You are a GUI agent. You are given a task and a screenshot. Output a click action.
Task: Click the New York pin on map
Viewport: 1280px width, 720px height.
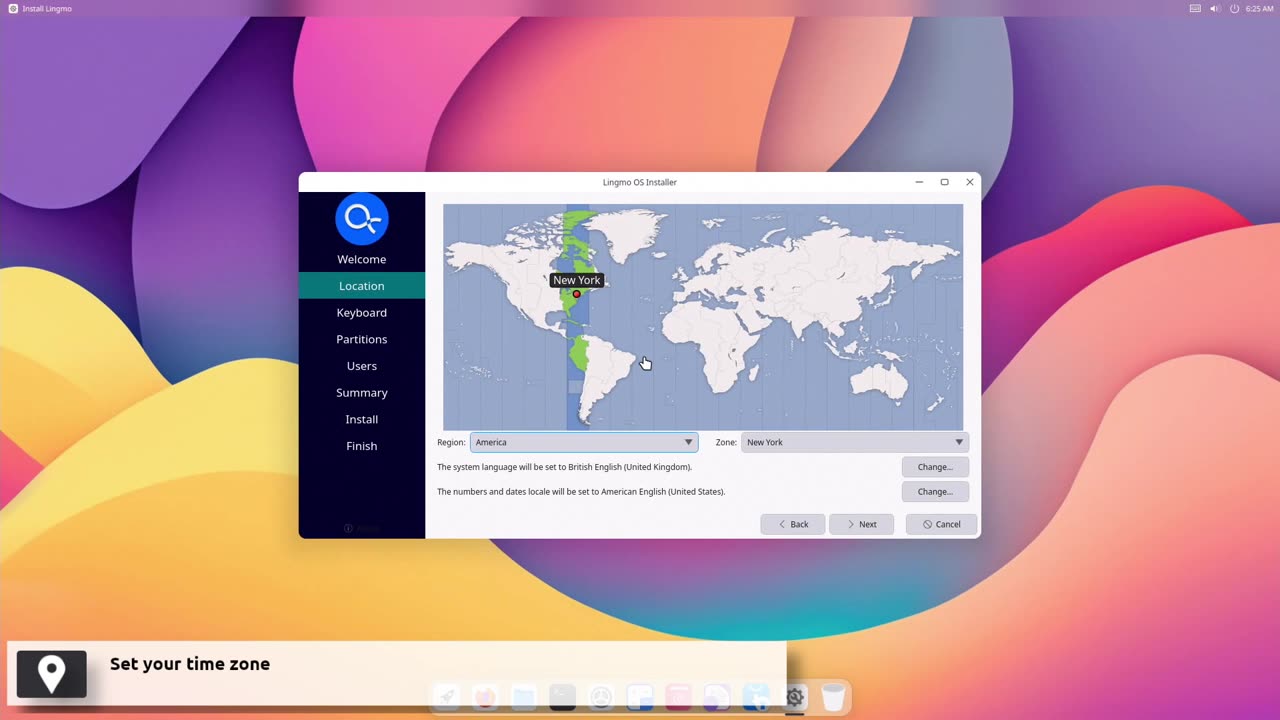coord(576,294)
